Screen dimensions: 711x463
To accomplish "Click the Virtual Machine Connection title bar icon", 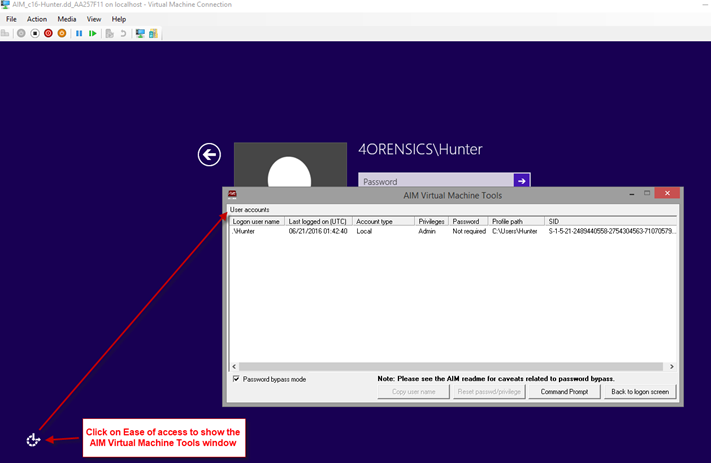I will pyautogui.click(x=5, y=5).
